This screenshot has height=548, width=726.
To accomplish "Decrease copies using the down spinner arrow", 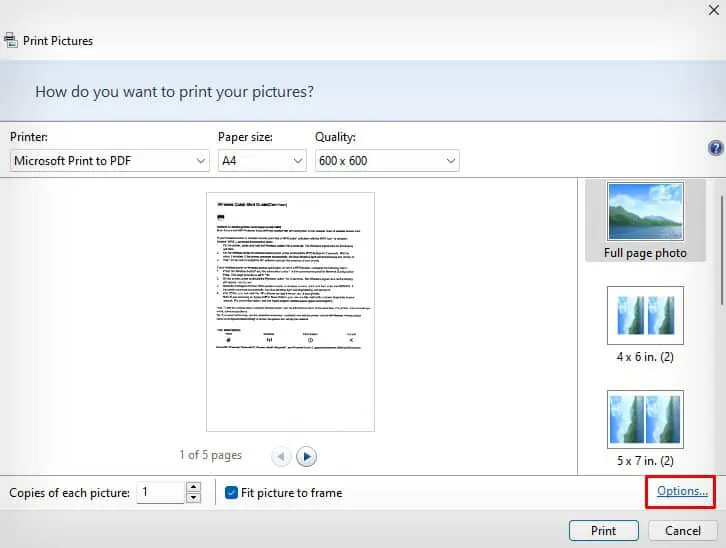I will (x=193, y=497).
